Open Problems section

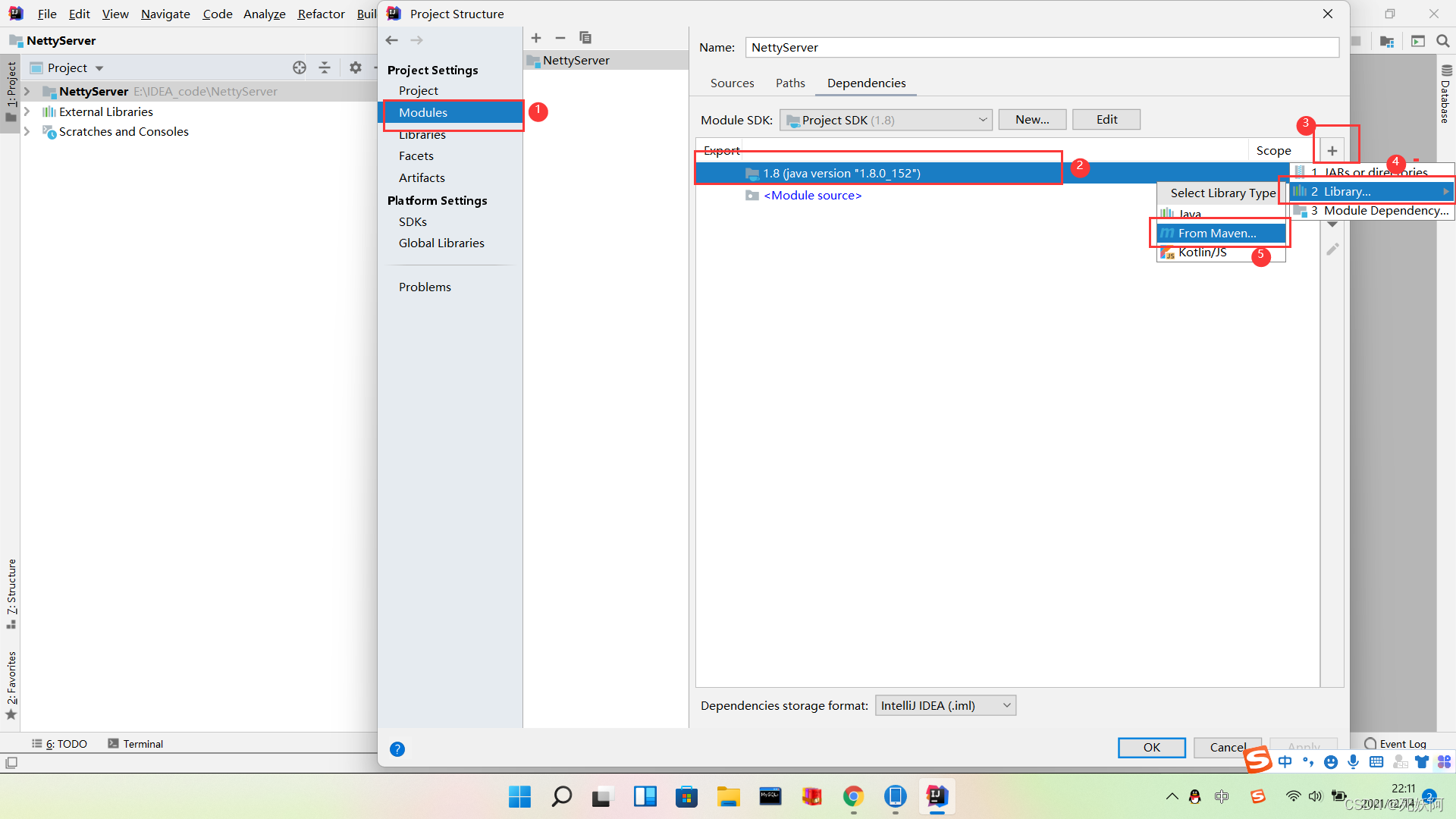tap(425, 287)
